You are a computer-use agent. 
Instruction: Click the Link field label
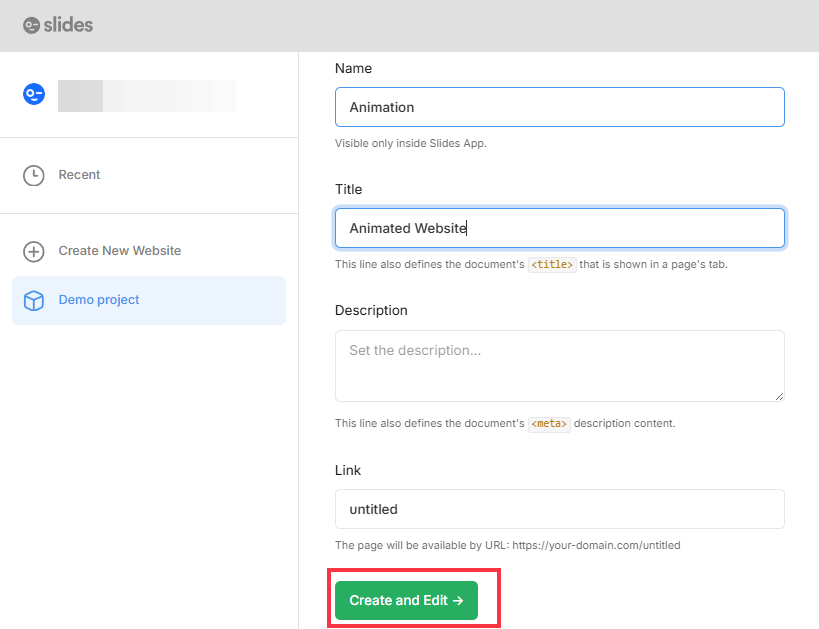[348, 470]
